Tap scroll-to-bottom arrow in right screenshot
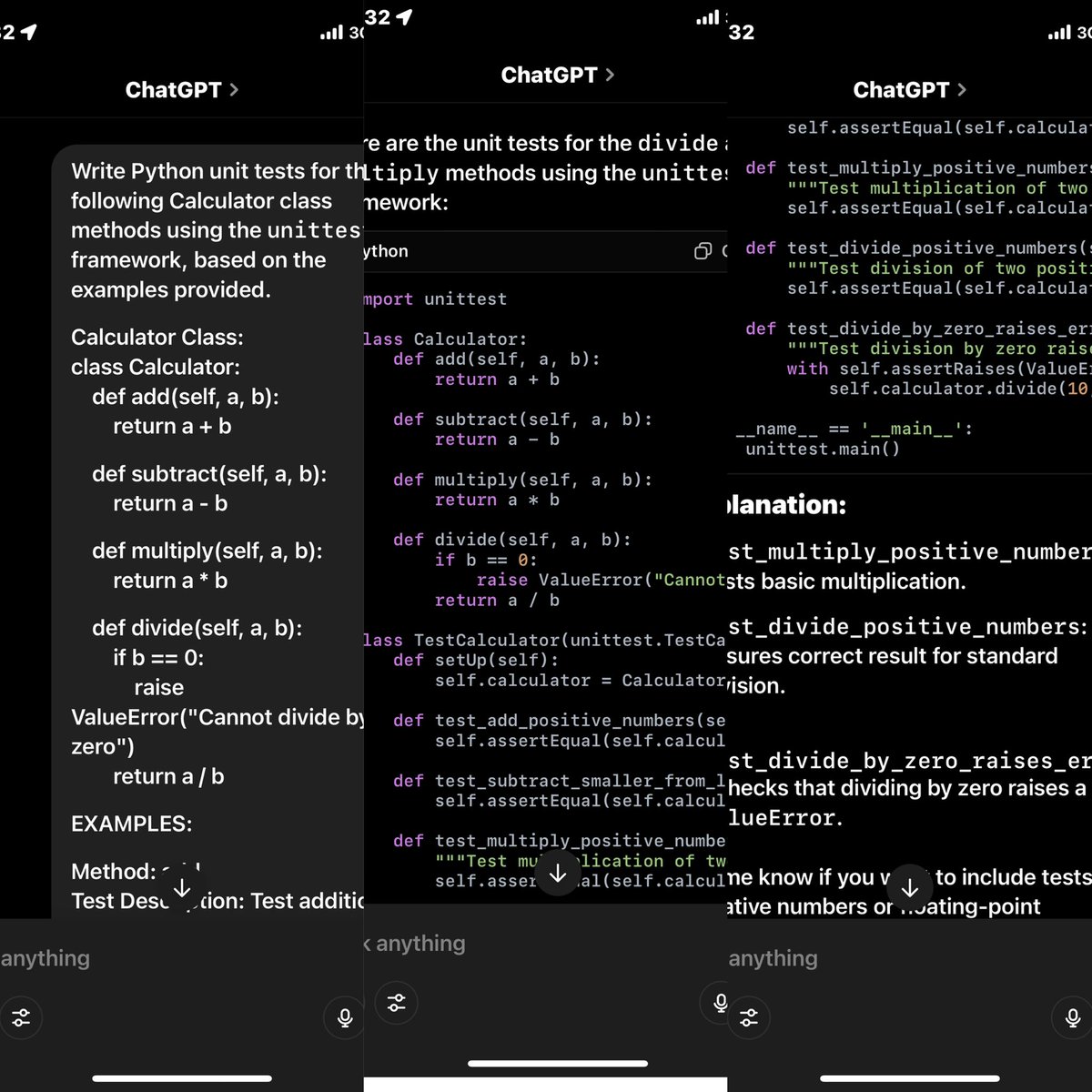This screenshot has height=1092, width=1092. coord(909,888)
